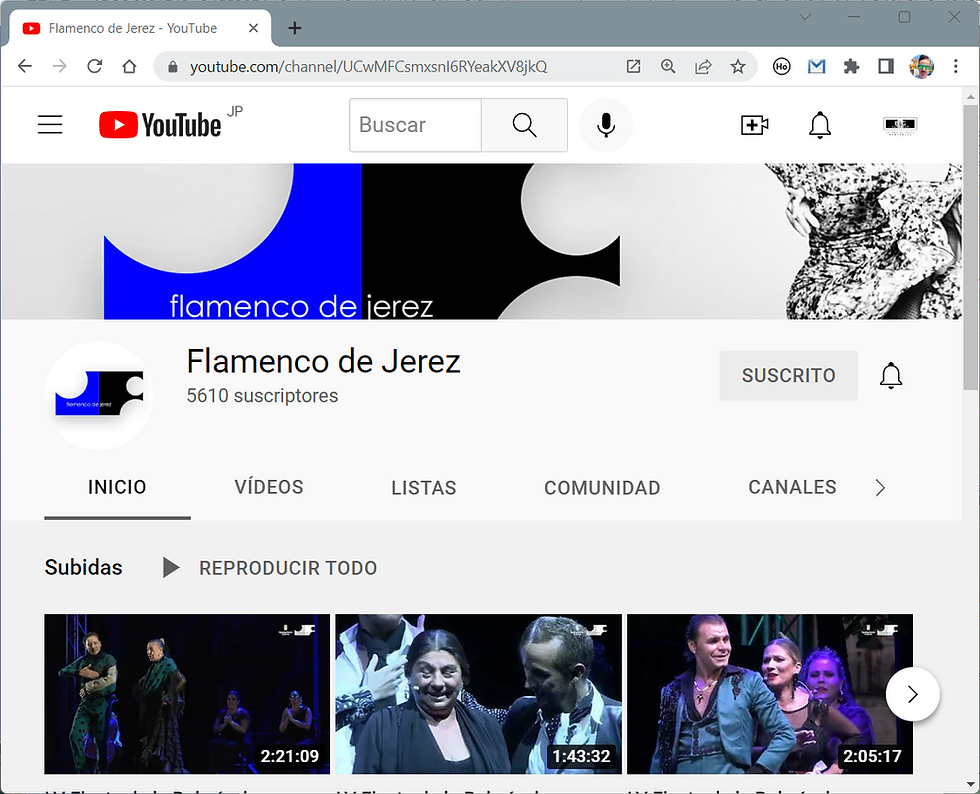Open the YouTube hamburger guide menu
This screenshot has height=794, width=980.
pyautogui.click(x=50, y=124)
